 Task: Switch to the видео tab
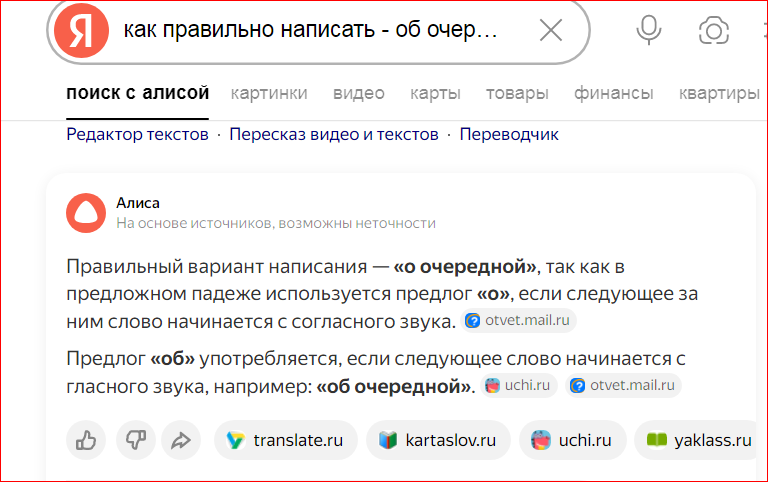tap(359, 94)
